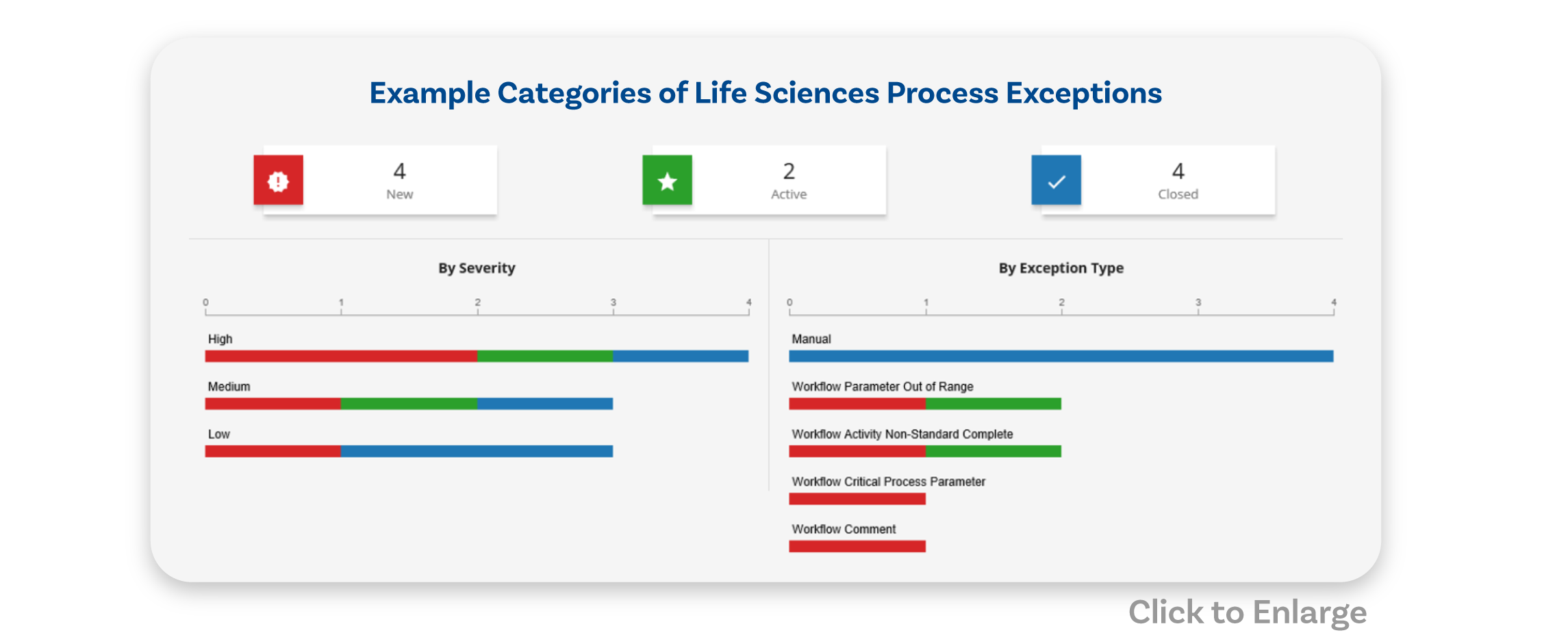Select the Workflow Critical Process Parameter red bar
Image resolution: width=1568 pixels, height=635 pixels.
point(857,499)
